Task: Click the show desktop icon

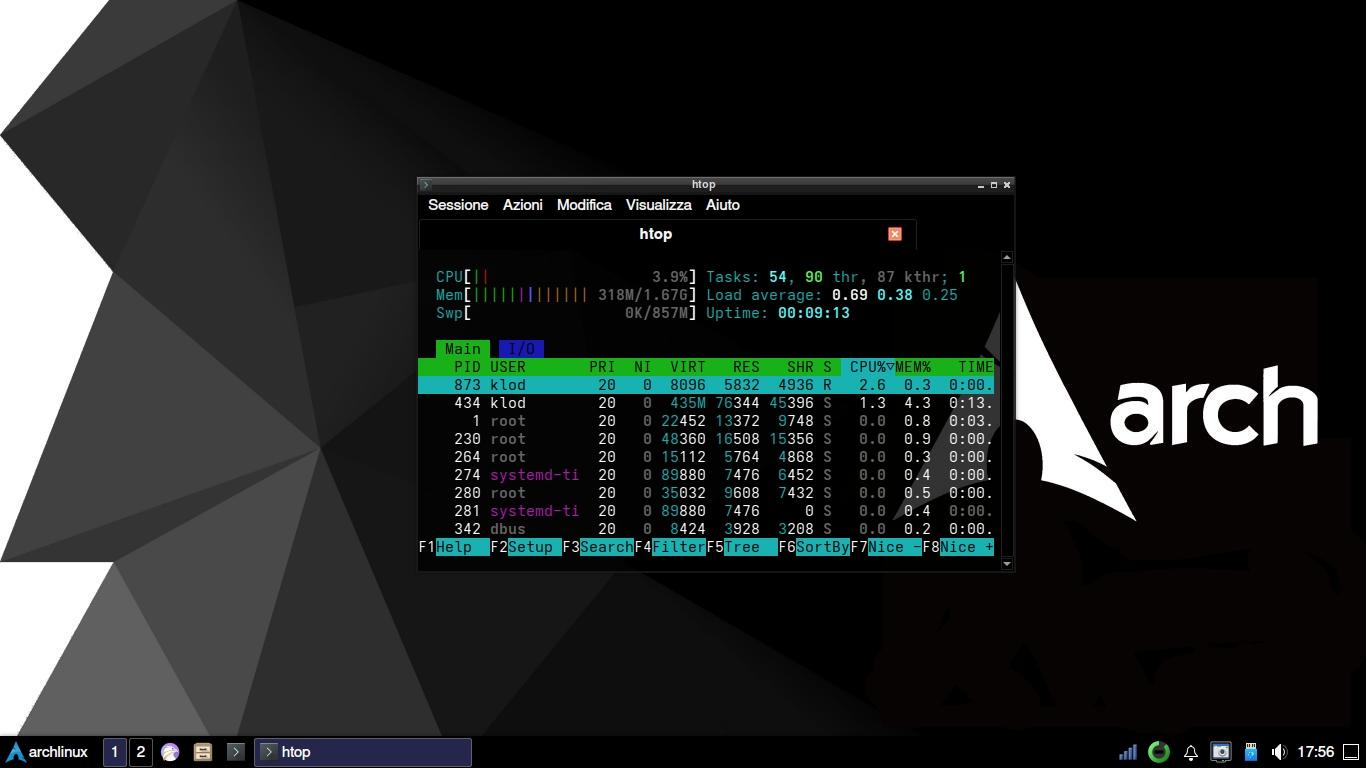Action: click(1351, 752)
